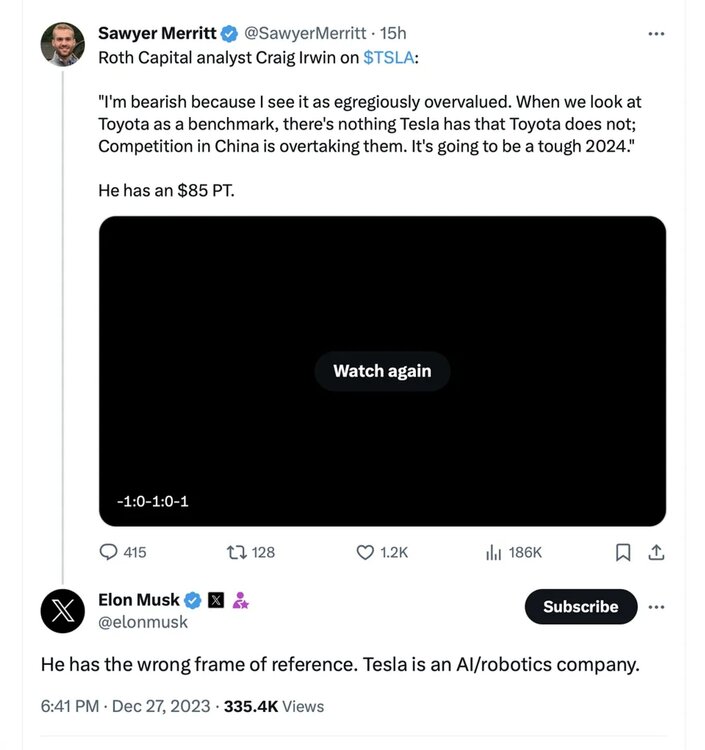Open Sawyer Merritt's profile picture
Image resolution: width=705 pixels, height=750 pixels.
point(62,44)
